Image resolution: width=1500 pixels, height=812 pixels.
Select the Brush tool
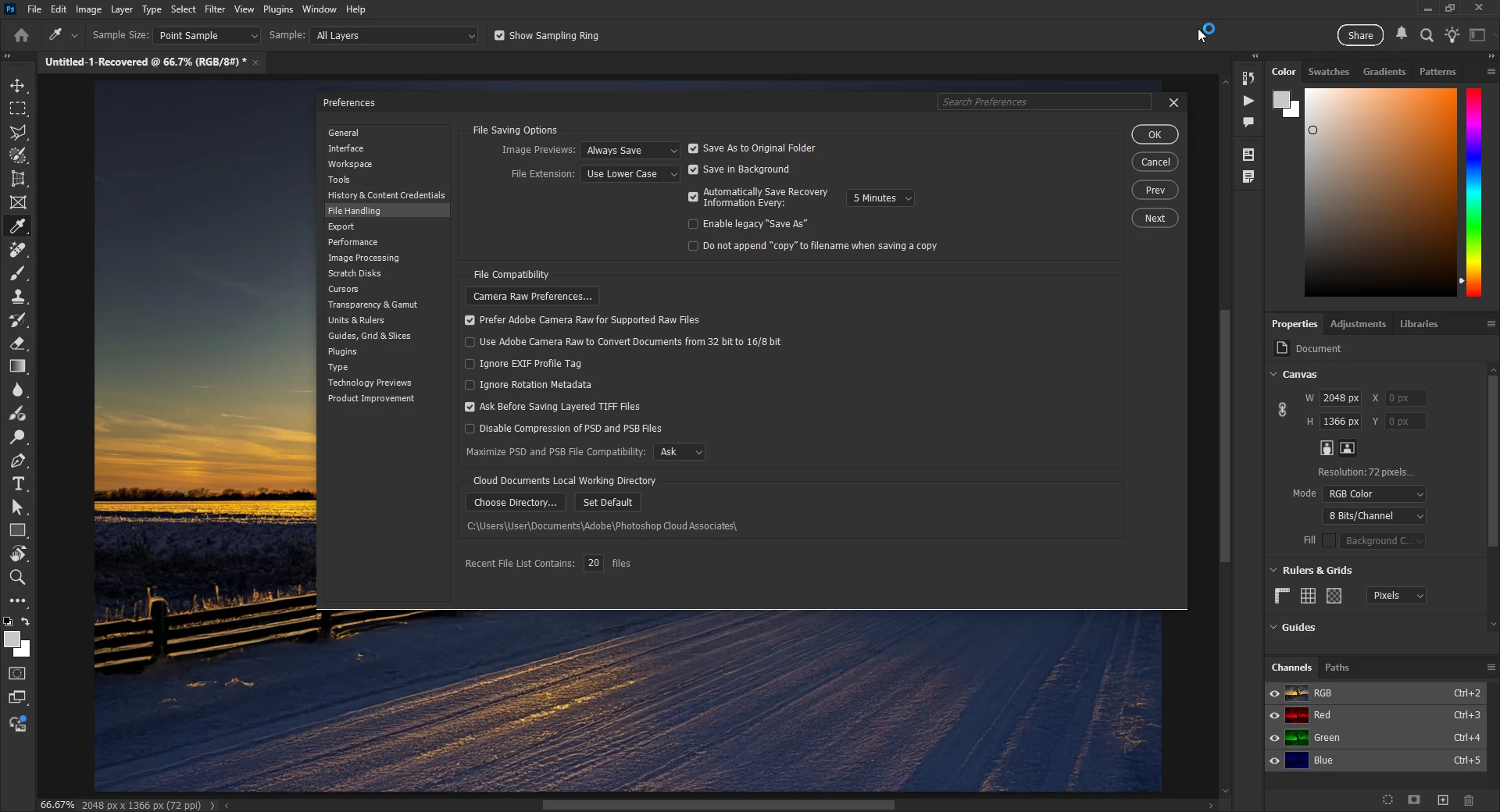click(17, 273)
